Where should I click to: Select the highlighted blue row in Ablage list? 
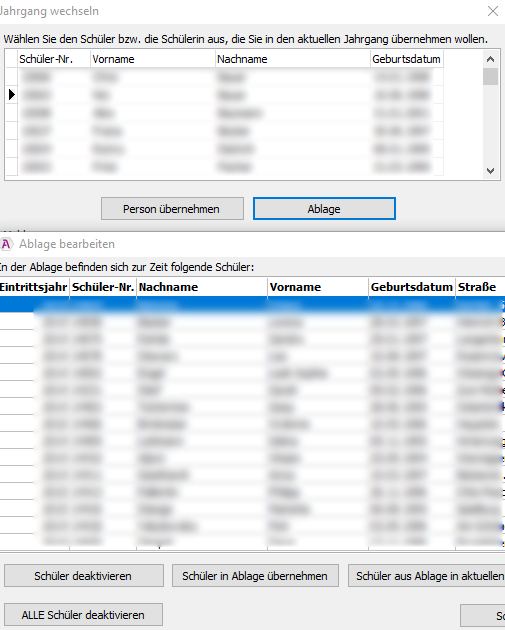coord(252,305)
